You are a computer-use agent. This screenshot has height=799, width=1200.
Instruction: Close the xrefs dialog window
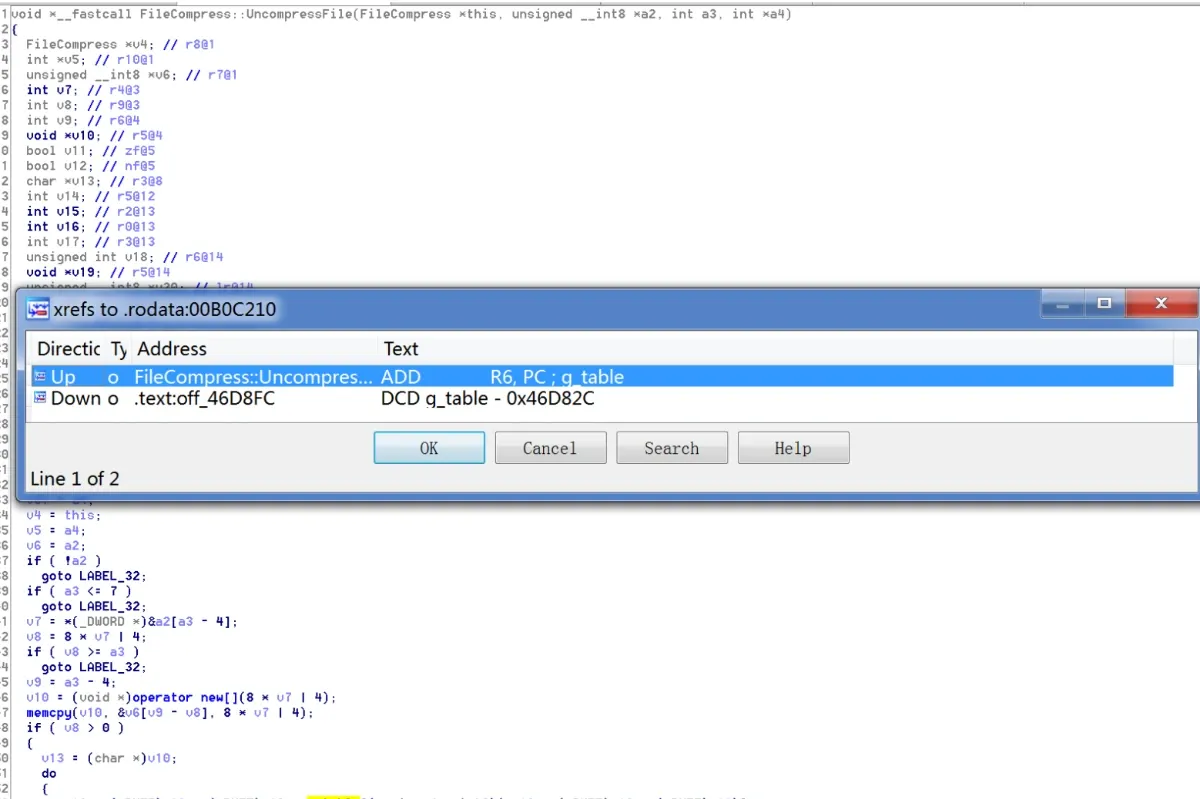click(1160, 302)
